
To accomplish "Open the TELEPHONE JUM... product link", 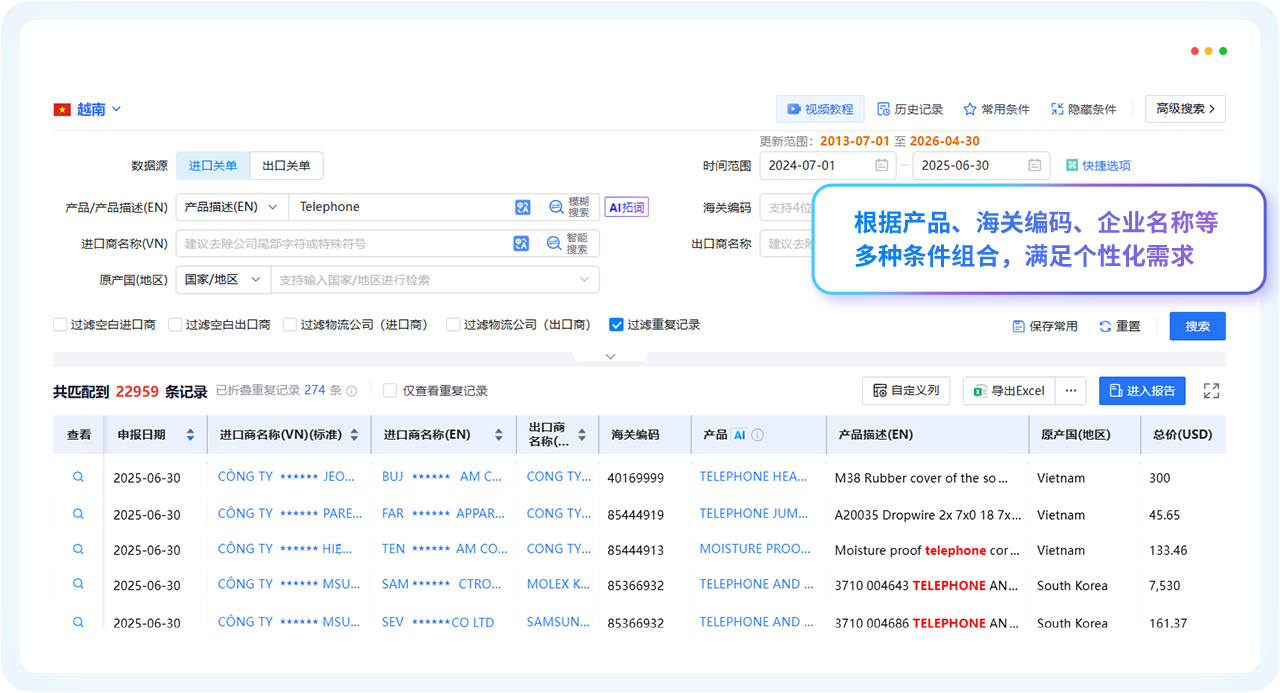I will [x=755, y=514].
